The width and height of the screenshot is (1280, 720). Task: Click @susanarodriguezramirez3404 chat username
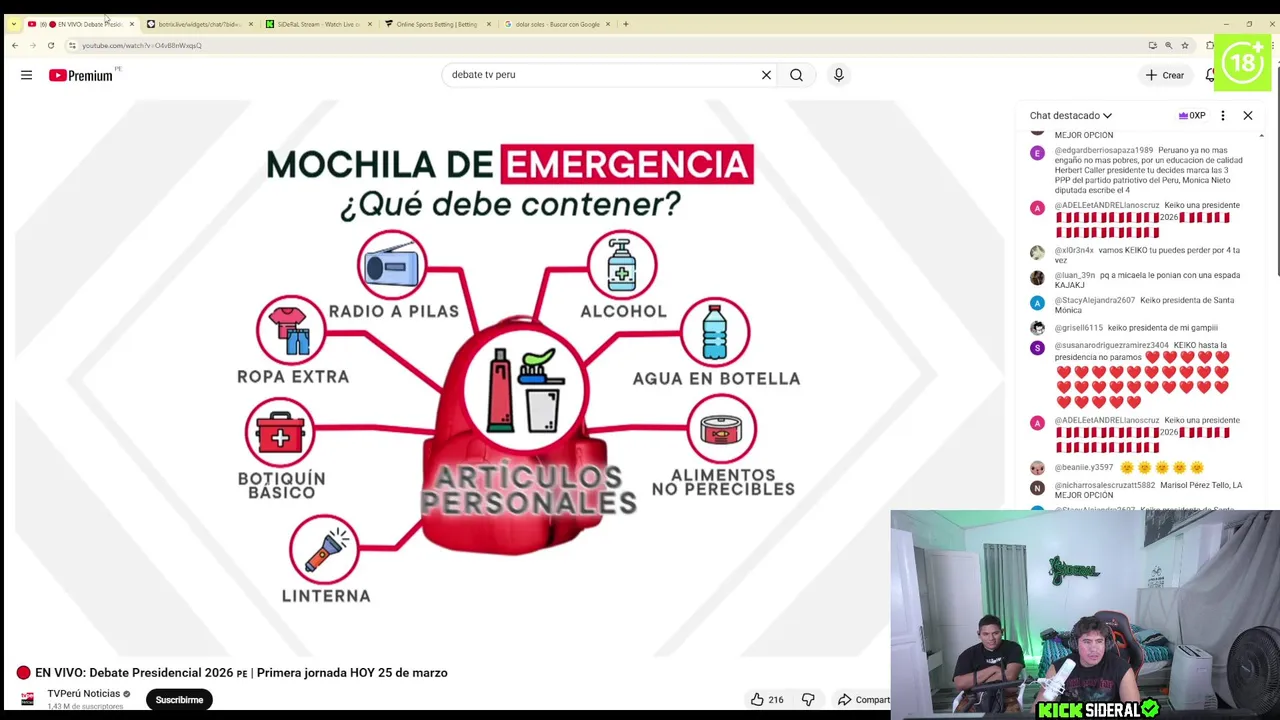click(1111, 346)
